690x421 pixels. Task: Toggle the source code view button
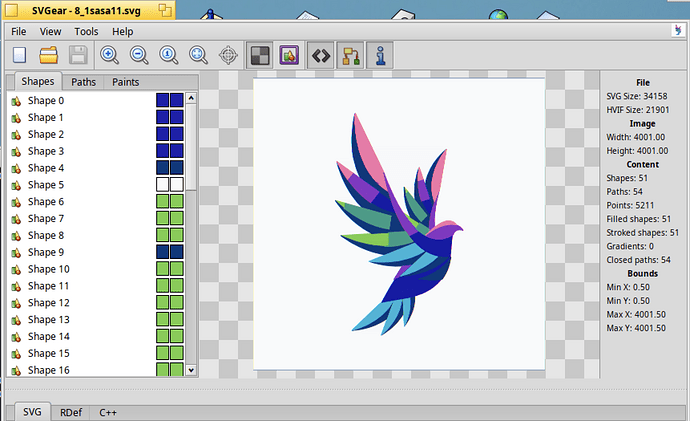(321, 55)
